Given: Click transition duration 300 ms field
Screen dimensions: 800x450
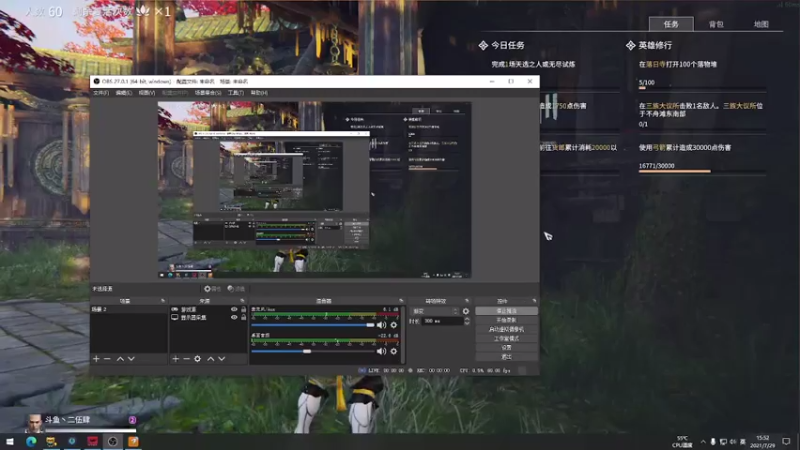Looking at the screenshot, I should point(442,321).
